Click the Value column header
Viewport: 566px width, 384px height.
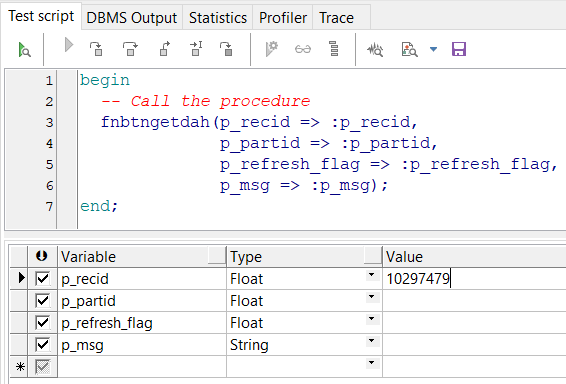click(474, 257)
